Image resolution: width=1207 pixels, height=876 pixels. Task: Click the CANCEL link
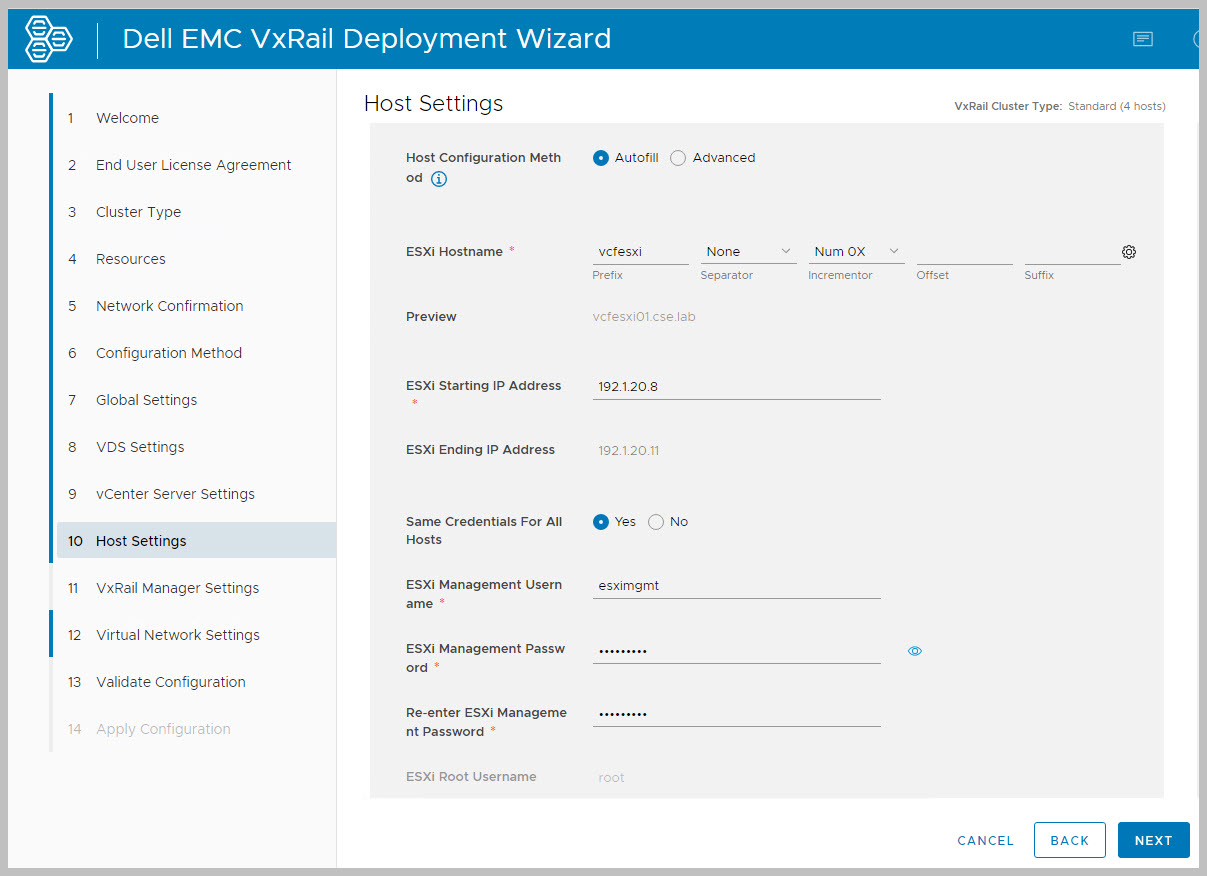click(x=985, y=841)
